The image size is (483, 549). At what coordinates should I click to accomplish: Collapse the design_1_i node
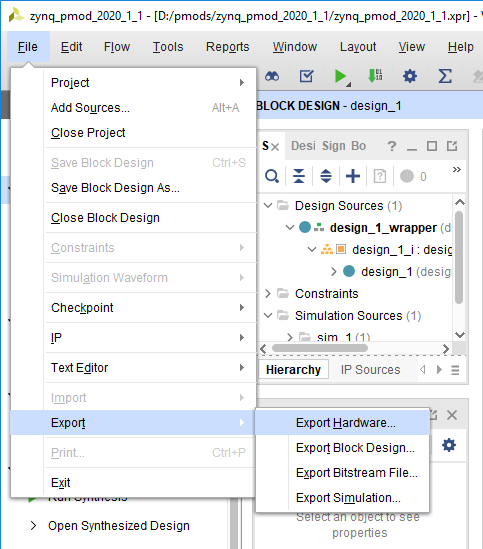(x=311, y=250)
